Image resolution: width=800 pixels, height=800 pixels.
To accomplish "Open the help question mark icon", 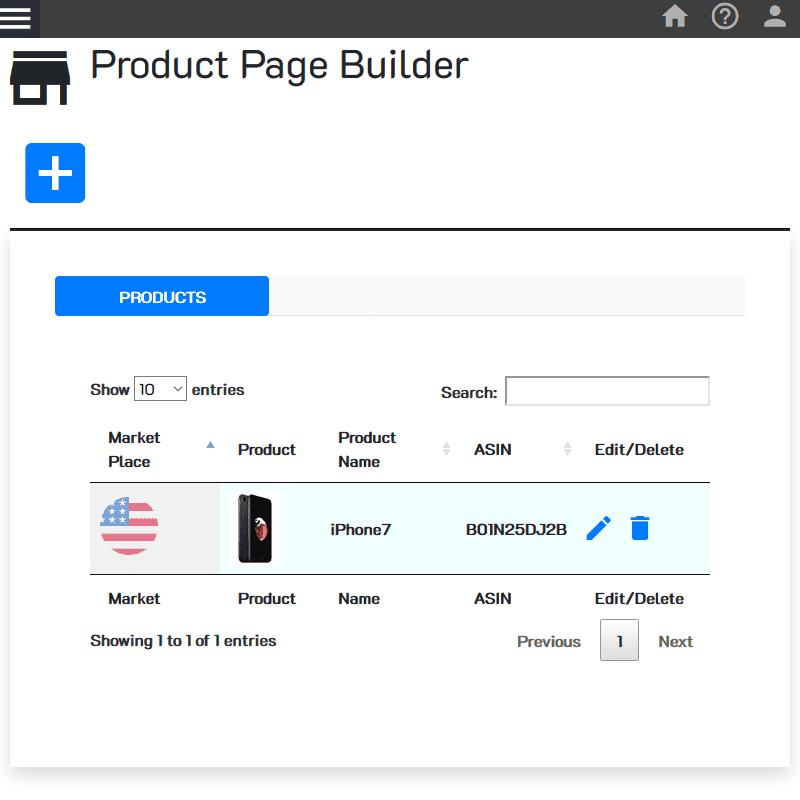I will click(x=725, y=17).
